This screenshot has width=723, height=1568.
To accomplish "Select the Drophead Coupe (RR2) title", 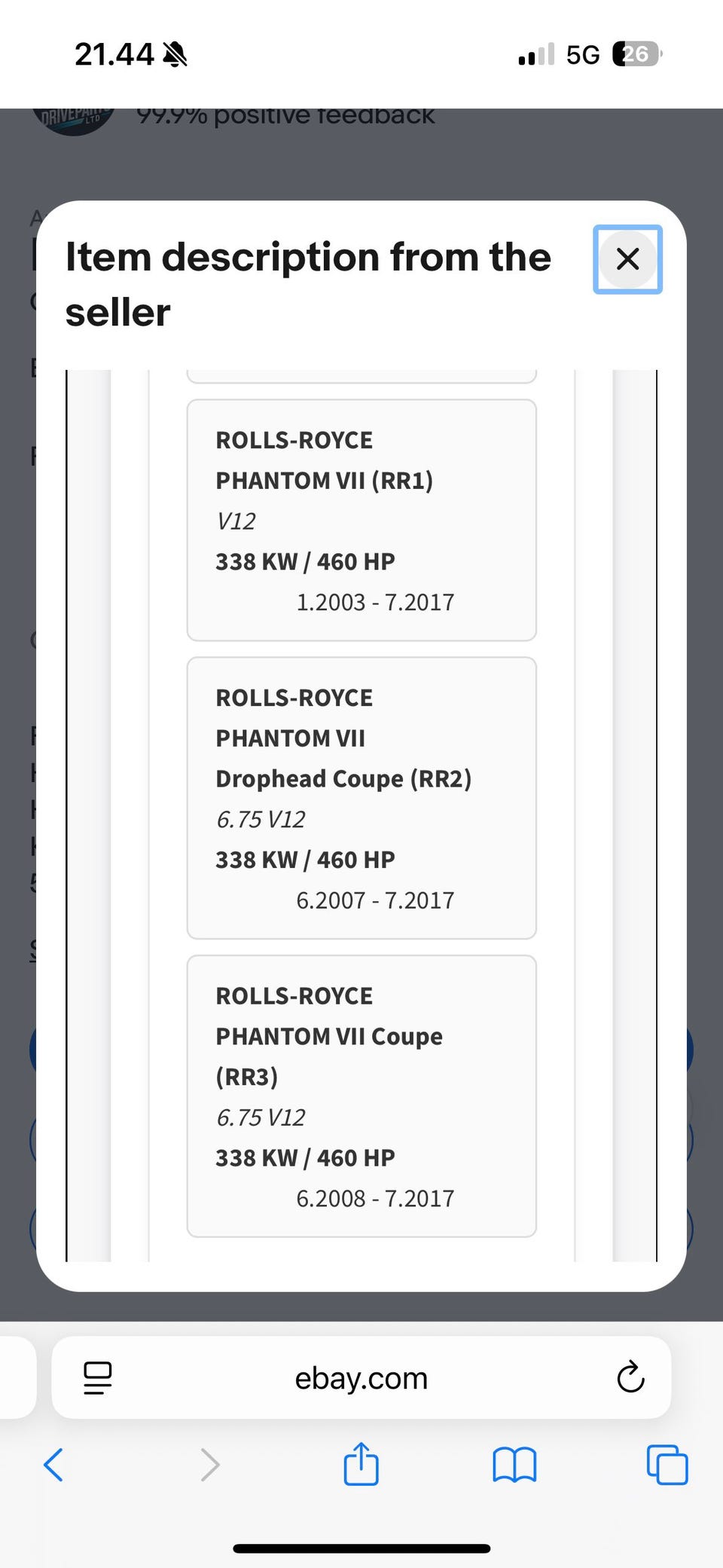I will click(343, 778).
